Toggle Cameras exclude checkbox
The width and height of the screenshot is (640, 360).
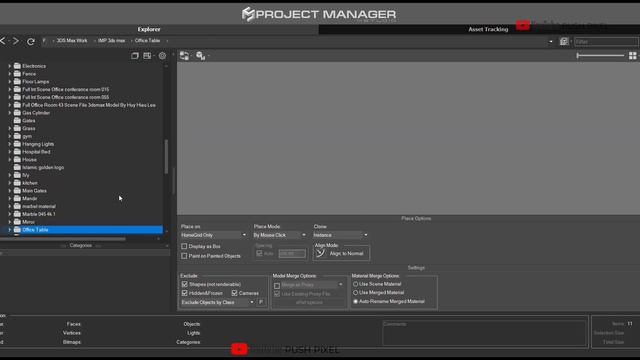pos(234,293)
